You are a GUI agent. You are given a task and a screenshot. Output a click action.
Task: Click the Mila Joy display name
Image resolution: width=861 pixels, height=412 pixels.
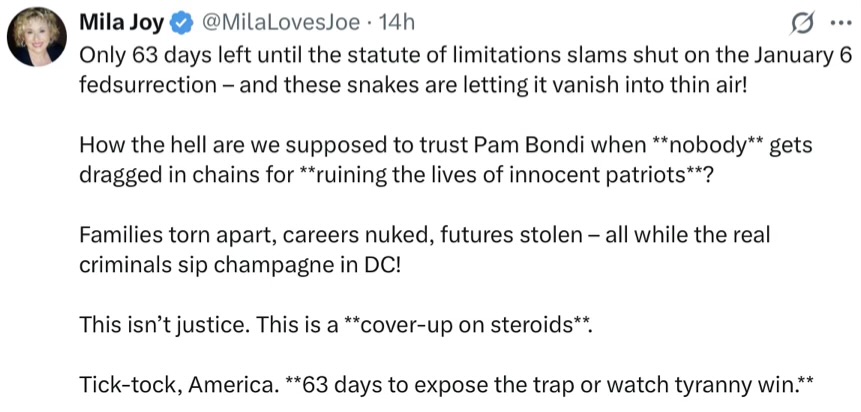114,22
